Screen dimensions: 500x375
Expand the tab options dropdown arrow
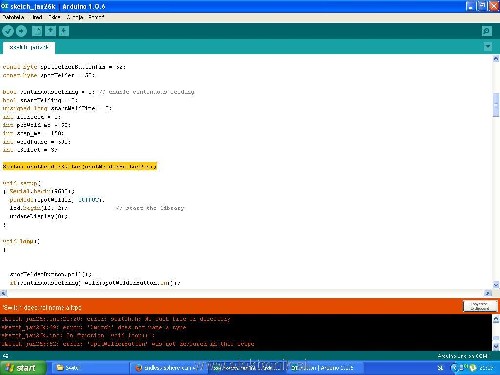(488, 46)
